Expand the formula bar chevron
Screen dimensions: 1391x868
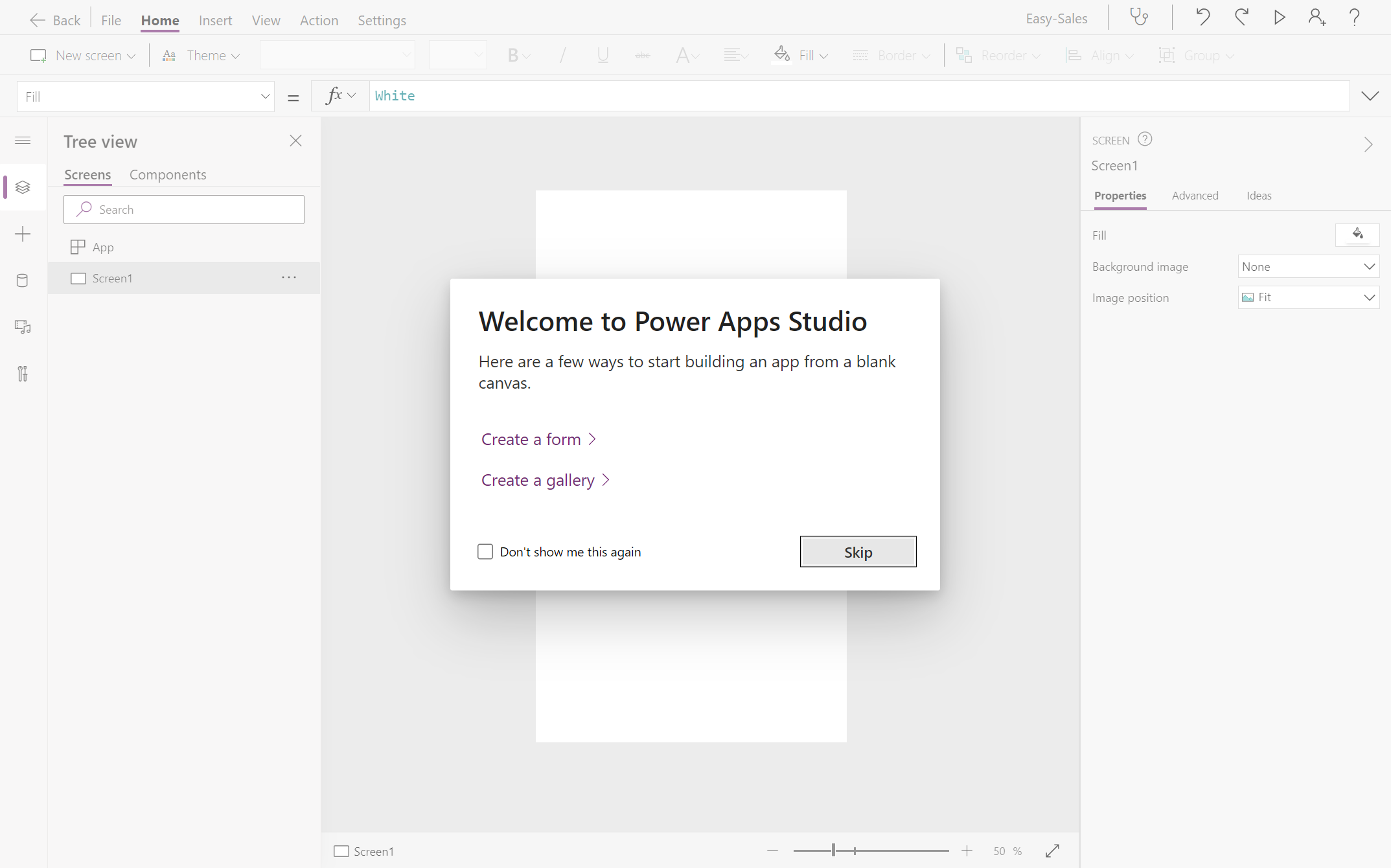pyautogui.click(x=1370, y=96)
